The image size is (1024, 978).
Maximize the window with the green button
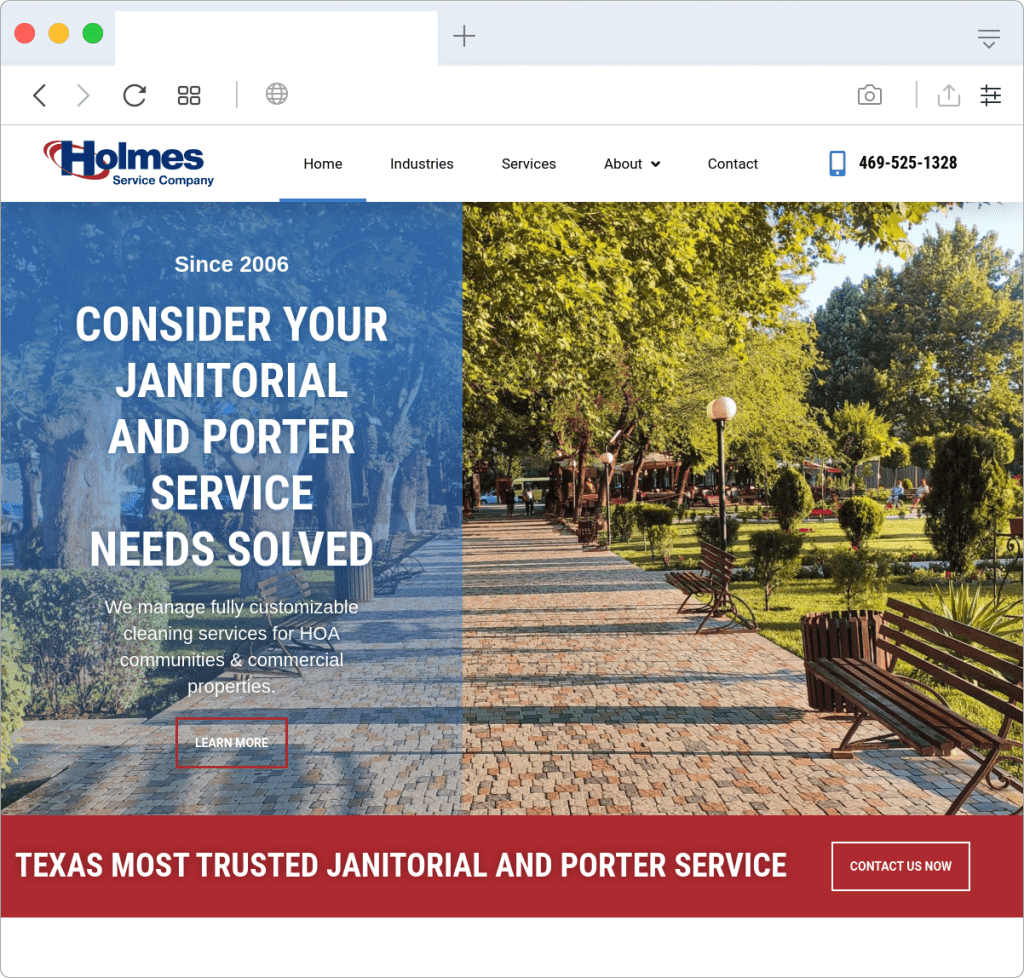click(93, 33)
